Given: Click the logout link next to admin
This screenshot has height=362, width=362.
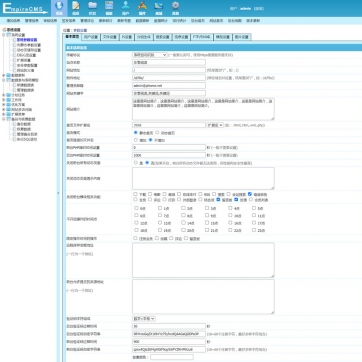Looking at the screenshot, I should [259, 9].
